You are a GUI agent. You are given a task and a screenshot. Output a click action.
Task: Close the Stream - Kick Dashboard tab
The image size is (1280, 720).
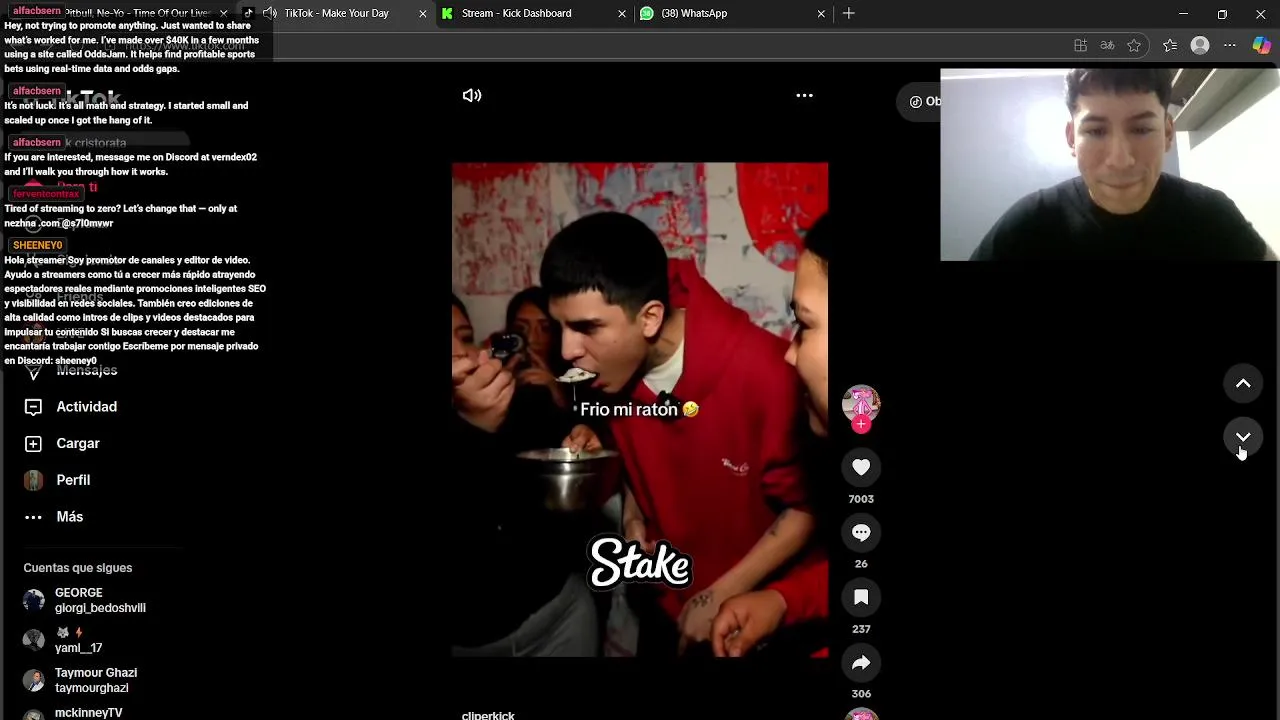click(x=622, y=14)
